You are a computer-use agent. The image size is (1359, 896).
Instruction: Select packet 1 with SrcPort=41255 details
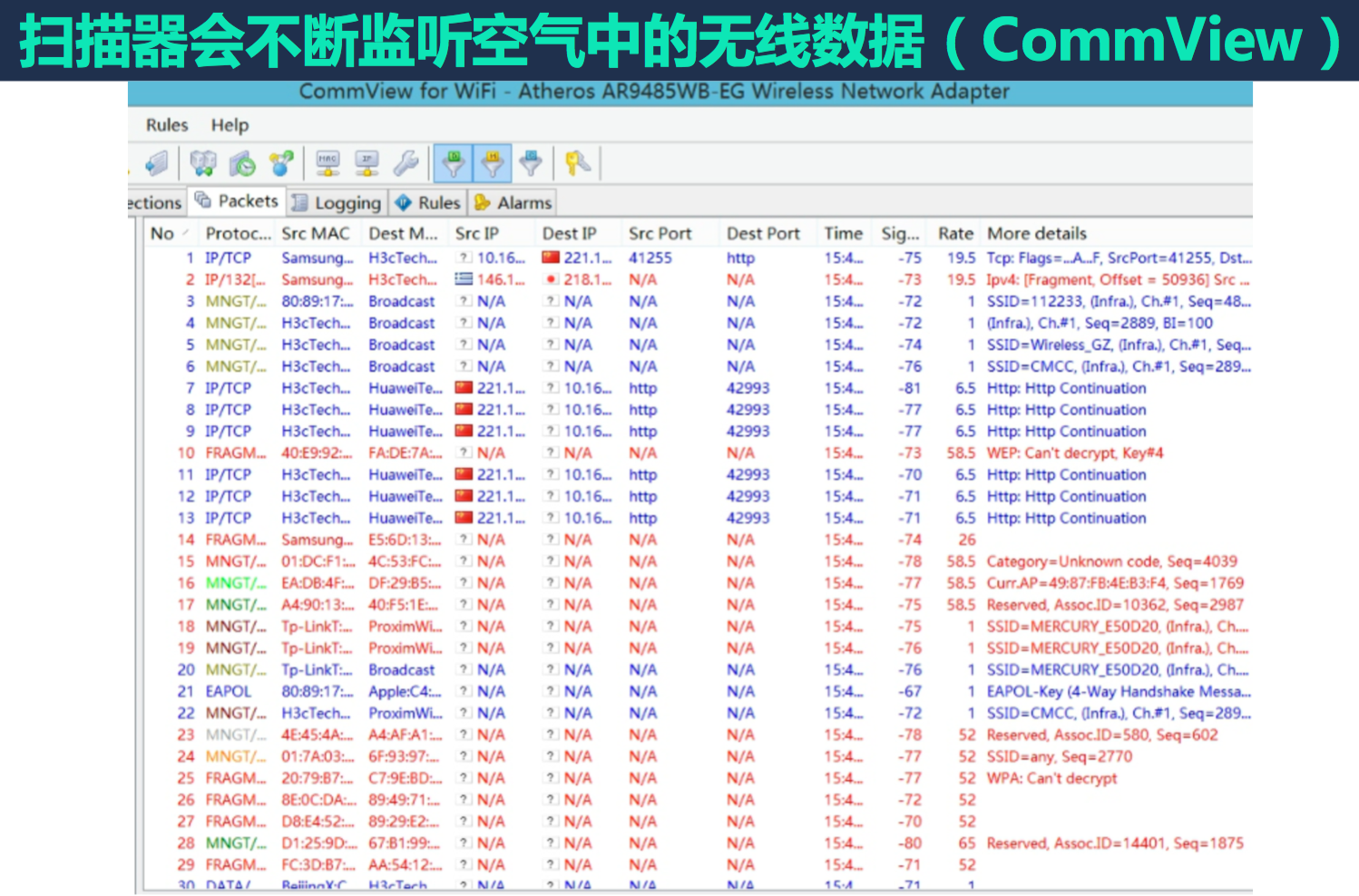click(x=699, y=258)
